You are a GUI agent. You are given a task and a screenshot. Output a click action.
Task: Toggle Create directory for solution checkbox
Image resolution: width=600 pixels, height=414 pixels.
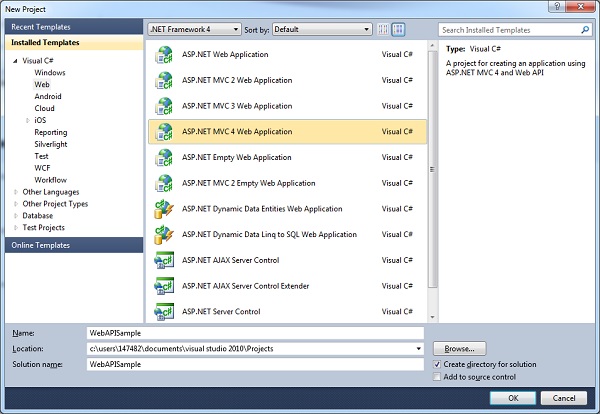tap(437, 364)
